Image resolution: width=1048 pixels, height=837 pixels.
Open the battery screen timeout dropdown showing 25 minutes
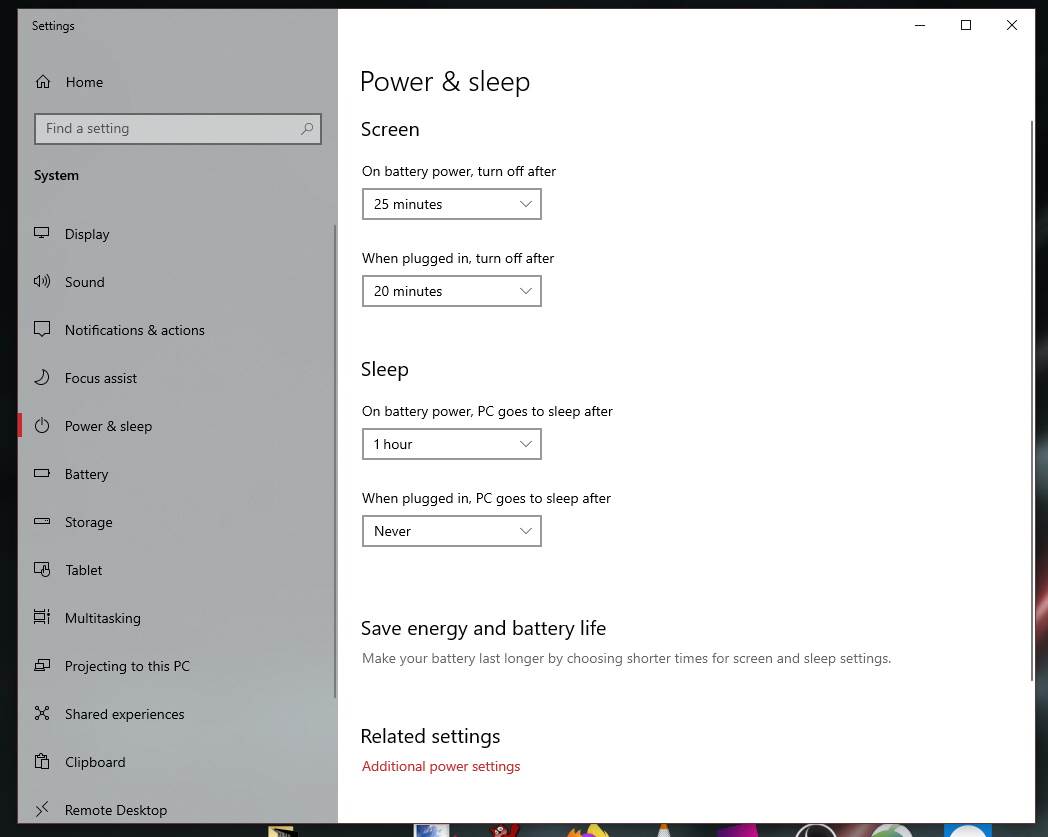pyautogui.click(x=451, y=204)
